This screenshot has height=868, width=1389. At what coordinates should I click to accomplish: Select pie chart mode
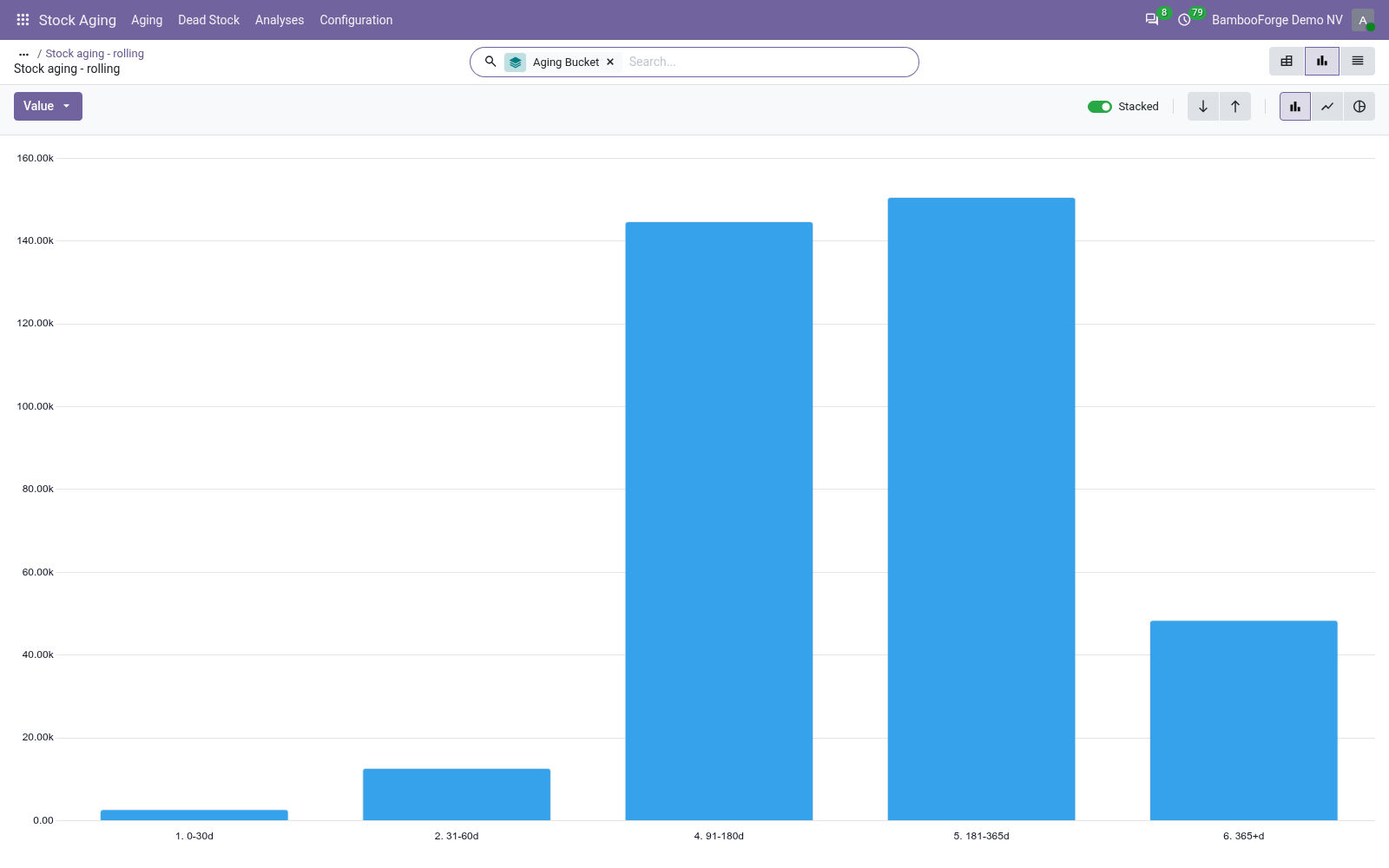(x=1359, y=107)
